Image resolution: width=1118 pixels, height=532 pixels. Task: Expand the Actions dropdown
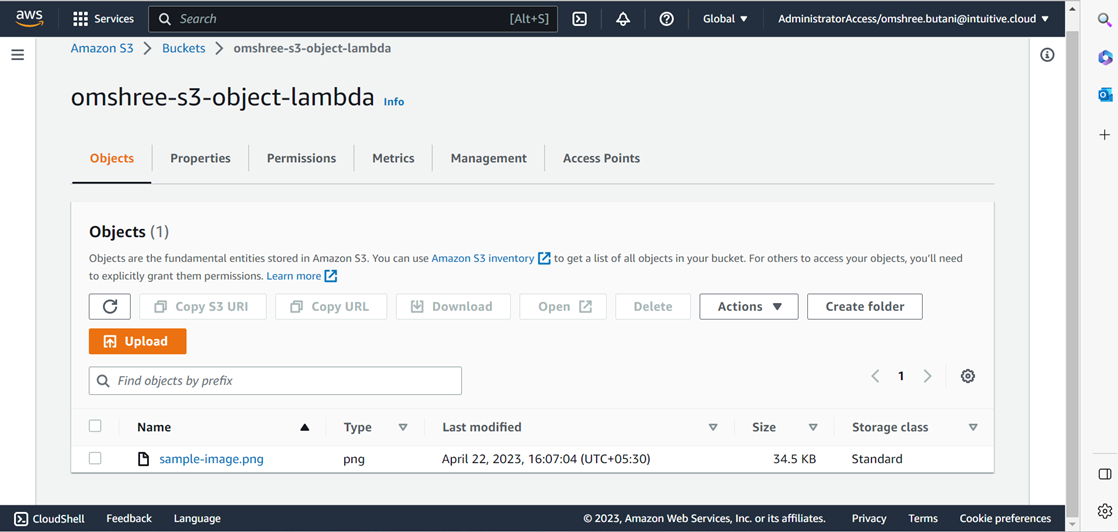click(x=748, y=307)
